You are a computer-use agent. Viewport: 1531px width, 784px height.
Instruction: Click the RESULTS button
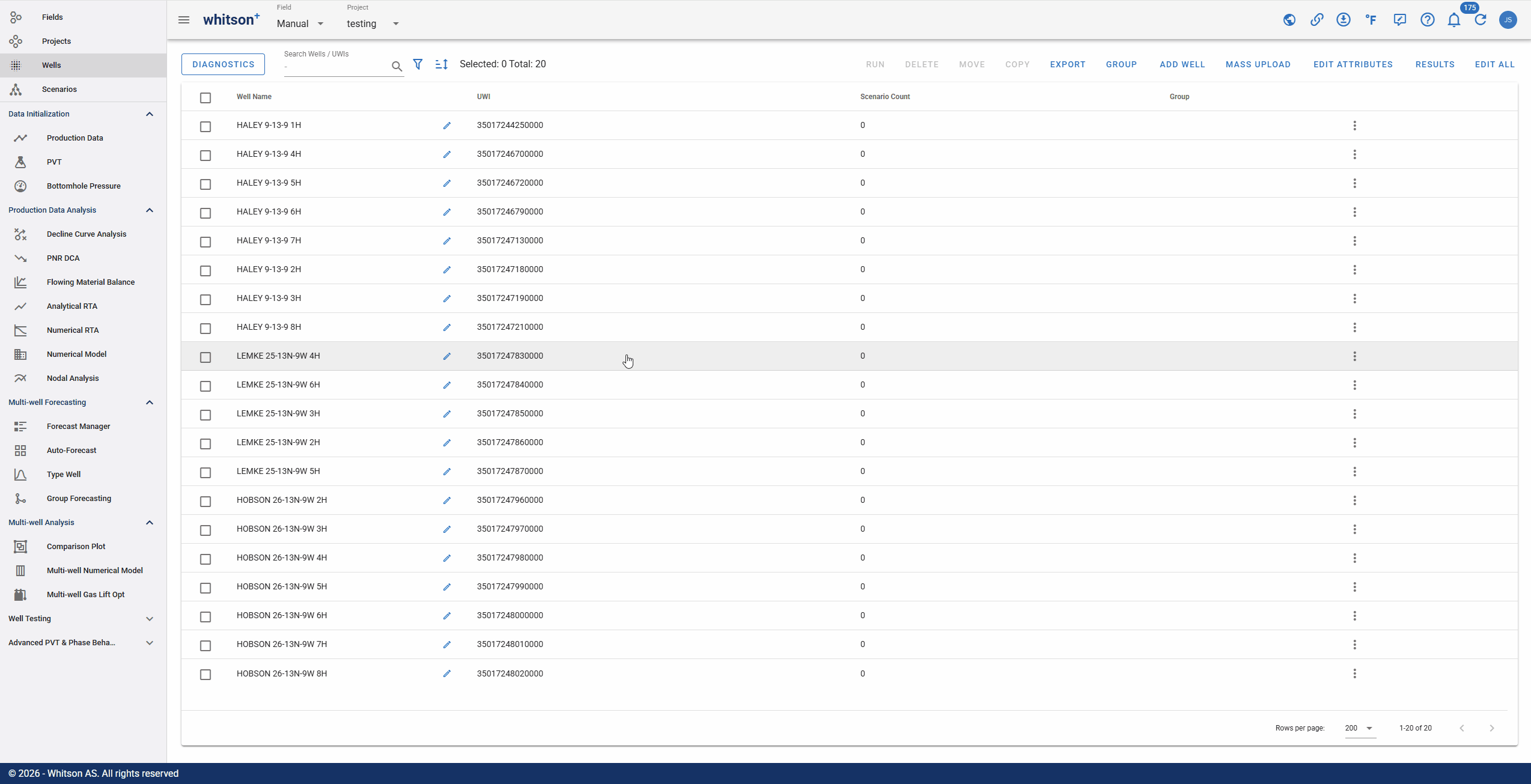pyautogui.click(x=1435, y=64)
